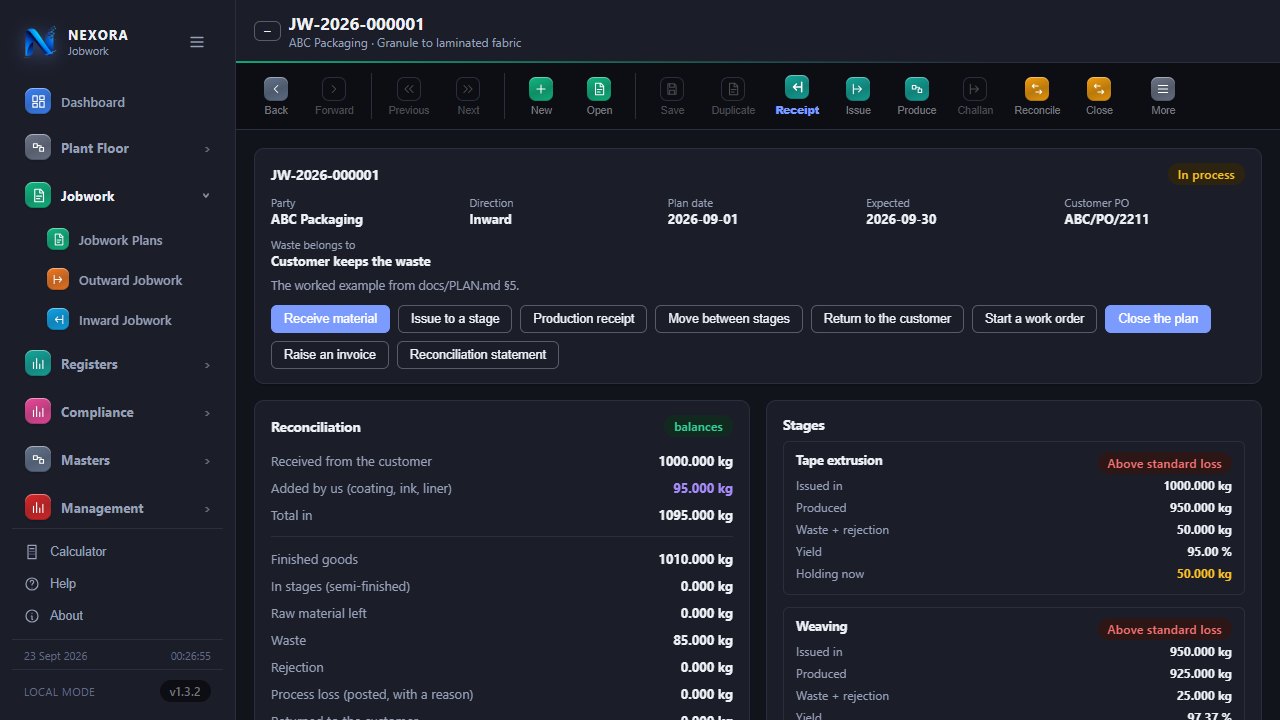The image size is (1280, 720).
Task: Click the Production receipt button
Action: pos(584,319)
